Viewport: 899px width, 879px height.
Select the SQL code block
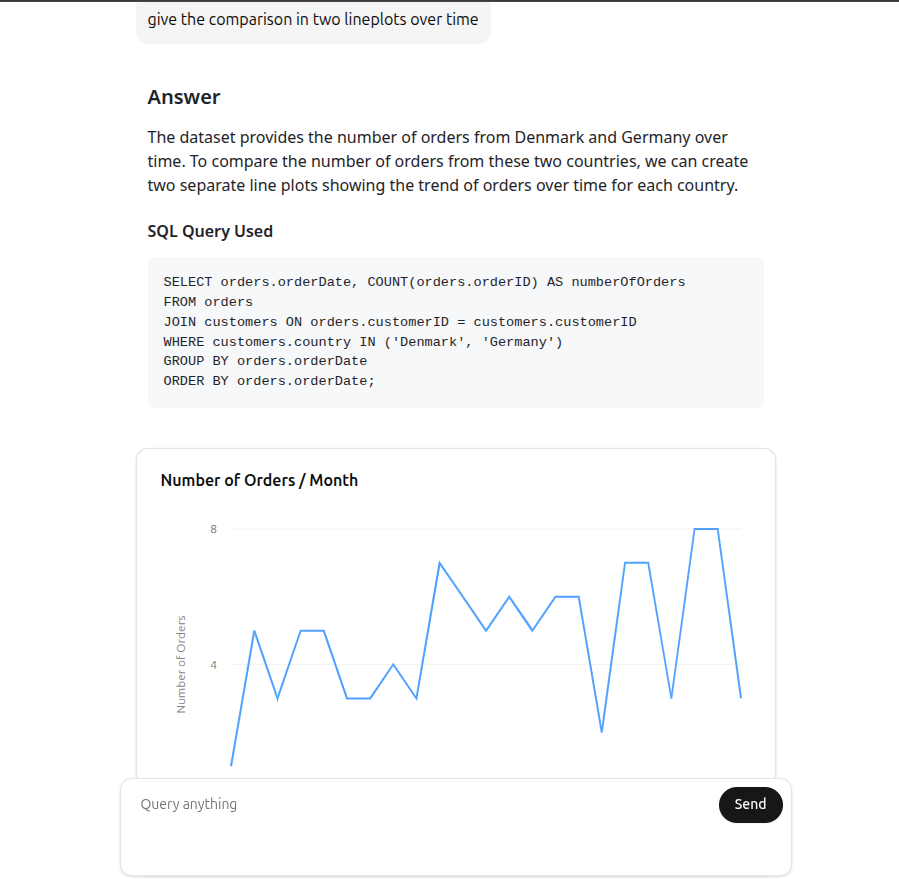pyautogui.click(x=455, y=331)
